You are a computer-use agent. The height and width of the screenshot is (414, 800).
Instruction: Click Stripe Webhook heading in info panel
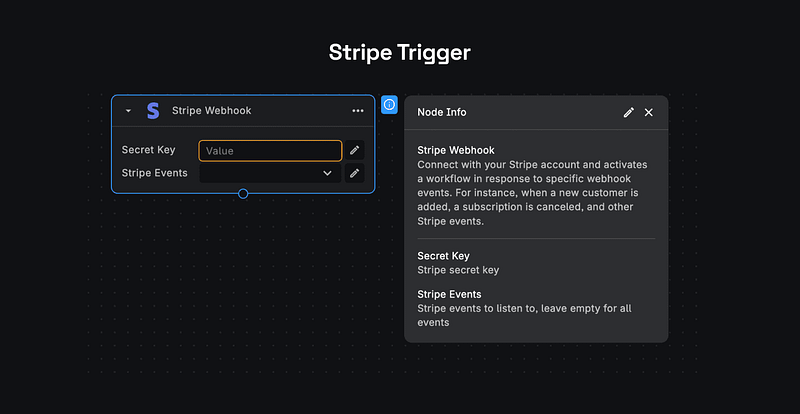[456, 151]
